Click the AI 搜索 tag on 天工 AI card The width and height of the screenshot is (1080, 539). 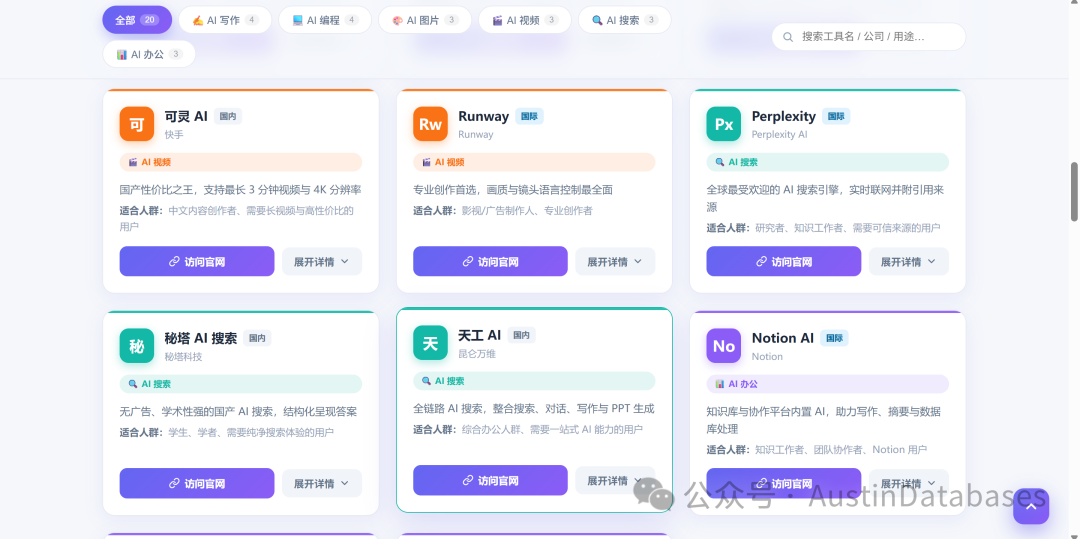[x=534, y=381]
